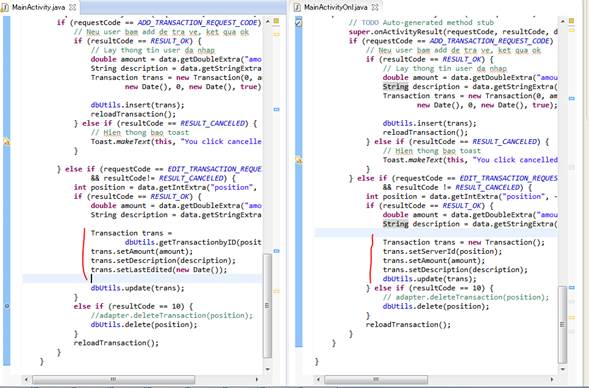Click the override indicator in left editor gutter
Viewport: 589px width, 388px height.
(7, 306)
